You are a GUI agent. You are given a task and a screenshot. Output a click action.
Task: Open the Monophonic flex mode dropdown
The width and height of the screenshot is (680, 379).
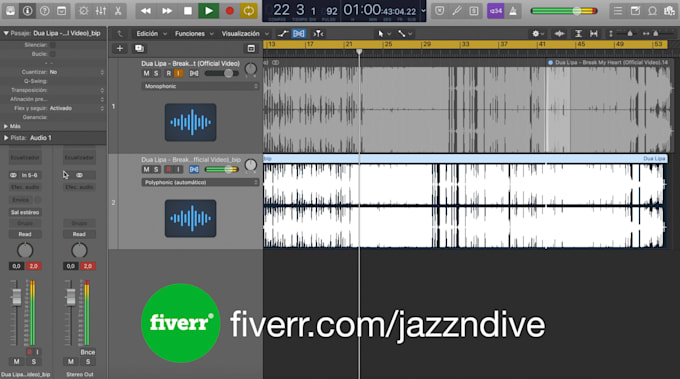(x=200, y=86)
